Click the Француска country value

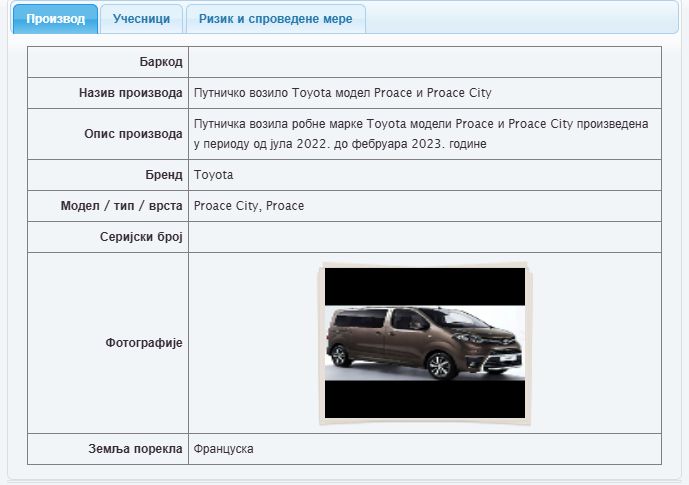pos(224,449)
